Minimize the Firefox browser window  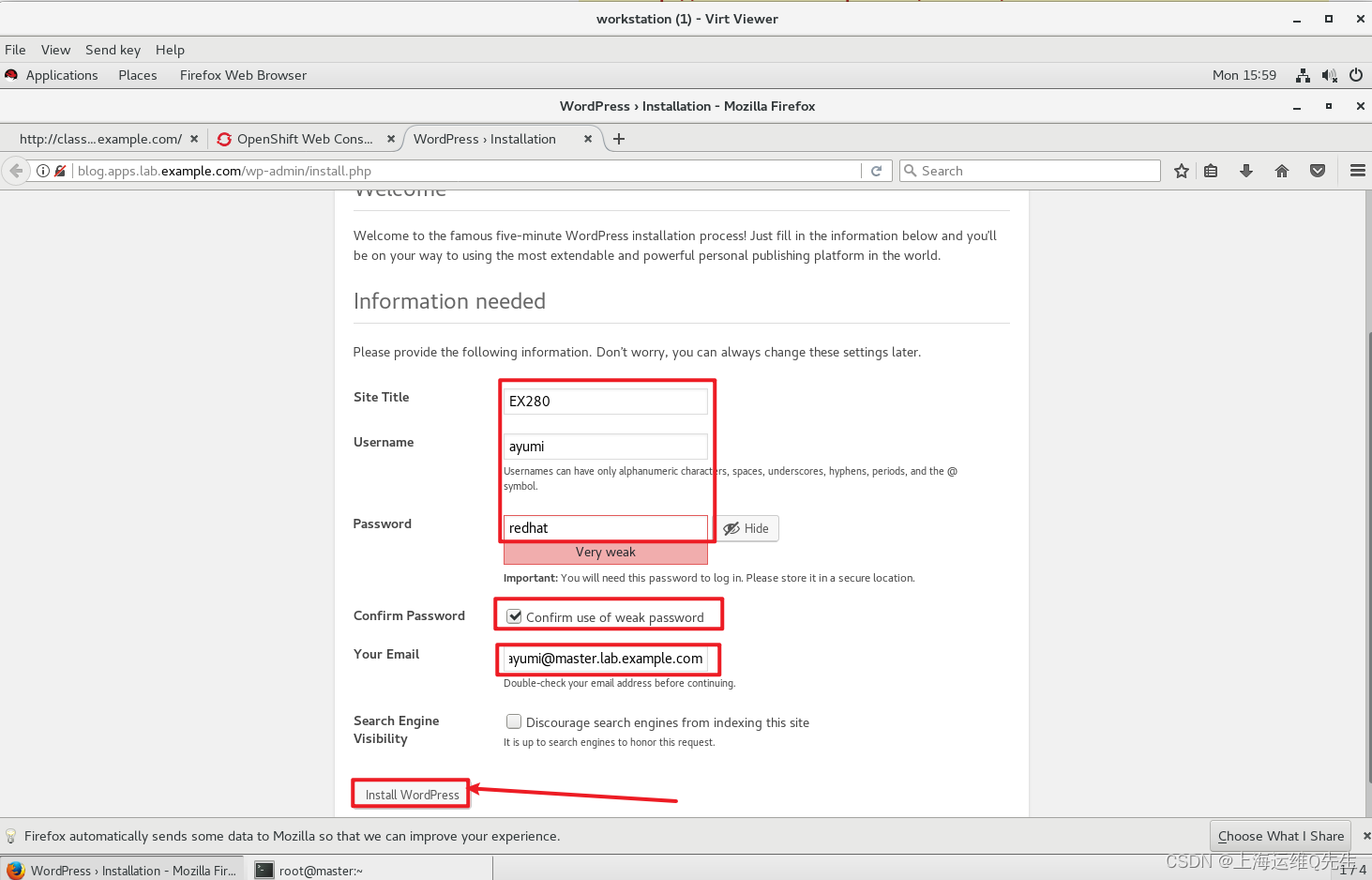click(x=1297, y=107)
